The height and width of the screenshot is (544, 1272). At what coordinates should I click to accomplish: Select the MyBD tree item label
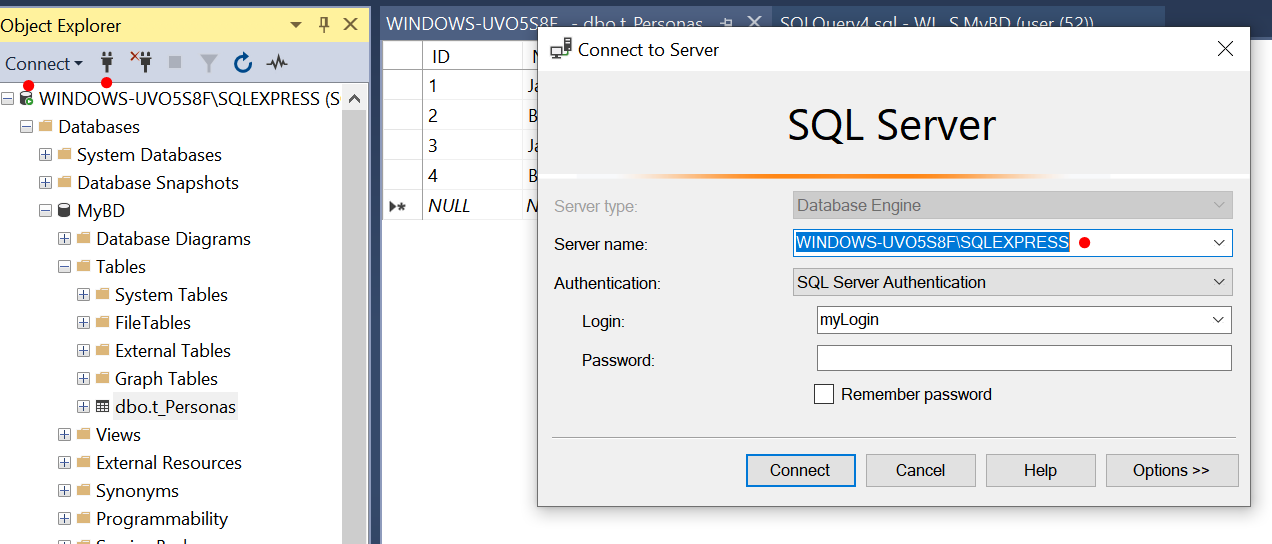click(x=101, y=211)
